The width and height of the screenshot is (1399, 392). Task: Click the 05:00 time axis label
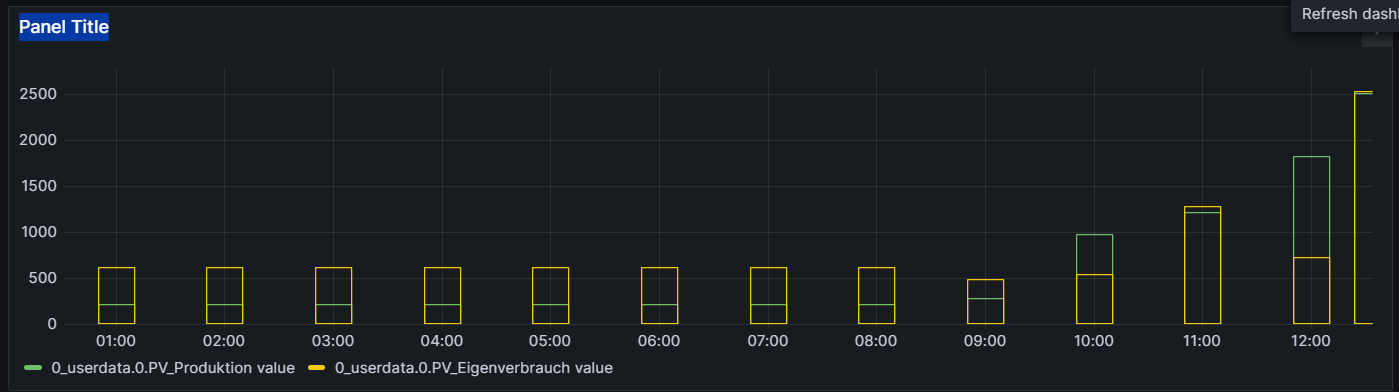[x=550, y=341]
